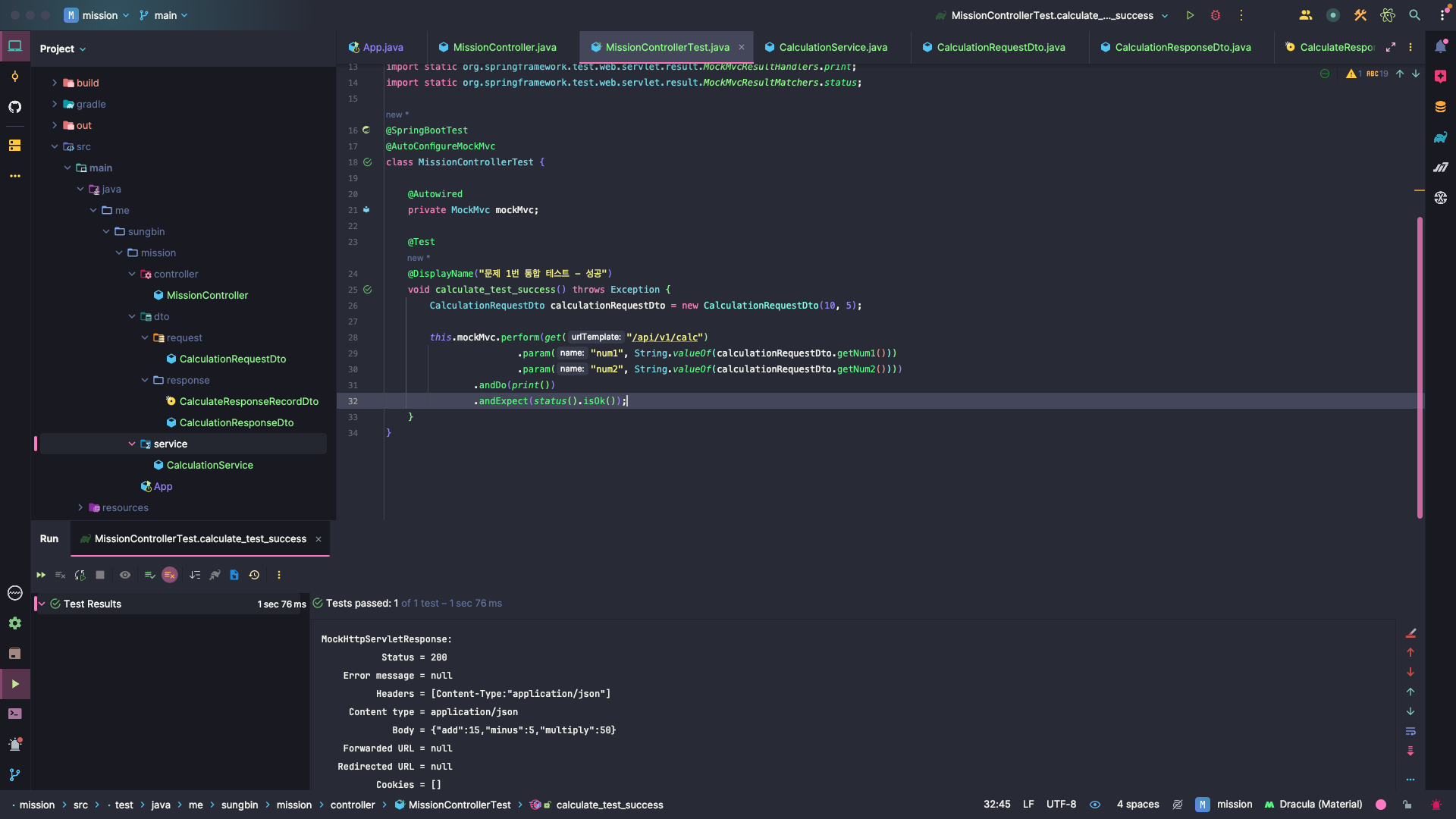Open Project view mode dropdown
Image resolution: width=1456 pixels, height=819 pixels.
tap(63, 49)
